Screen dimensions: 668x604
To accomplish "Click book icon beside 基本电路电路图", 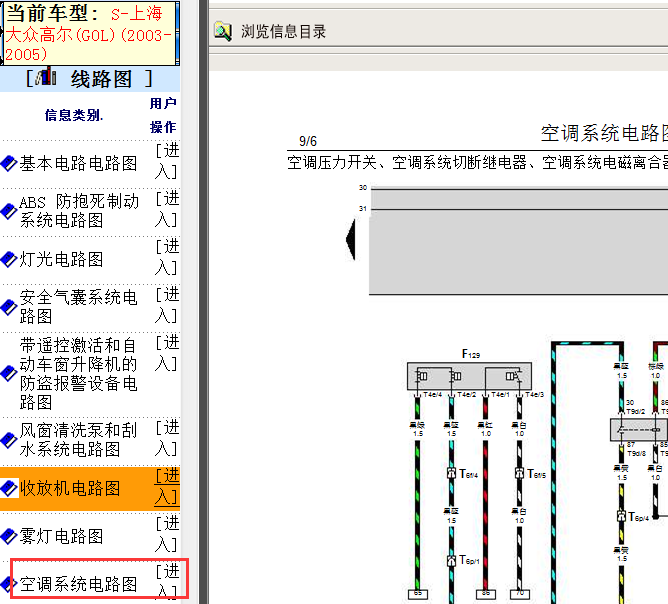I will click(9, 164).
